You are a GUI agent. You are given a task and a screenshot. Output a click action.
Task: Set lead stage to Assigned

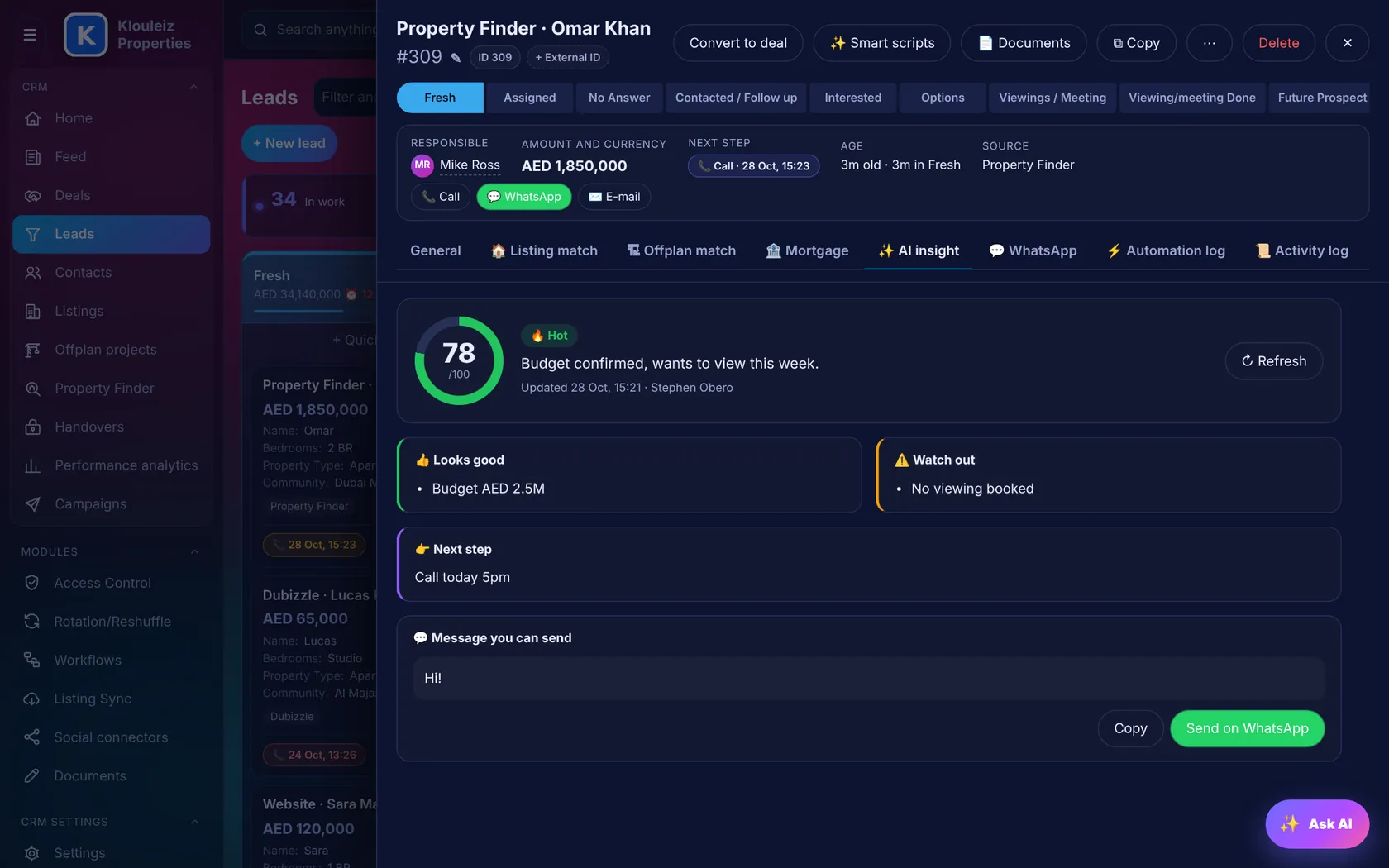click(x=529, y=98)
